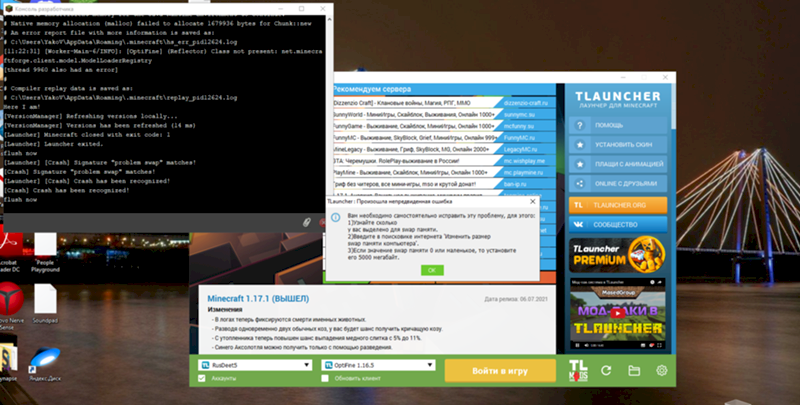
Task: Click the refresh icon in the bottom bar
Action: pos(606,370)
